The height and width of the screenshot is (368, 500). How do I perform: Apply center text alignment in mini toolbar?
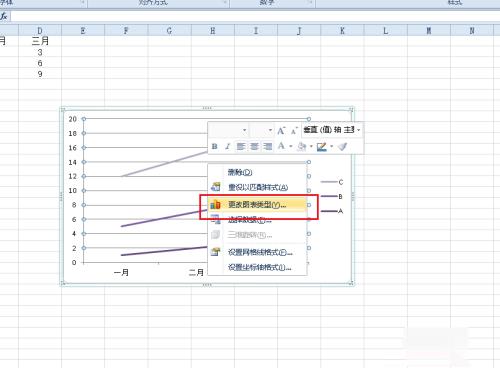[254, 146]
